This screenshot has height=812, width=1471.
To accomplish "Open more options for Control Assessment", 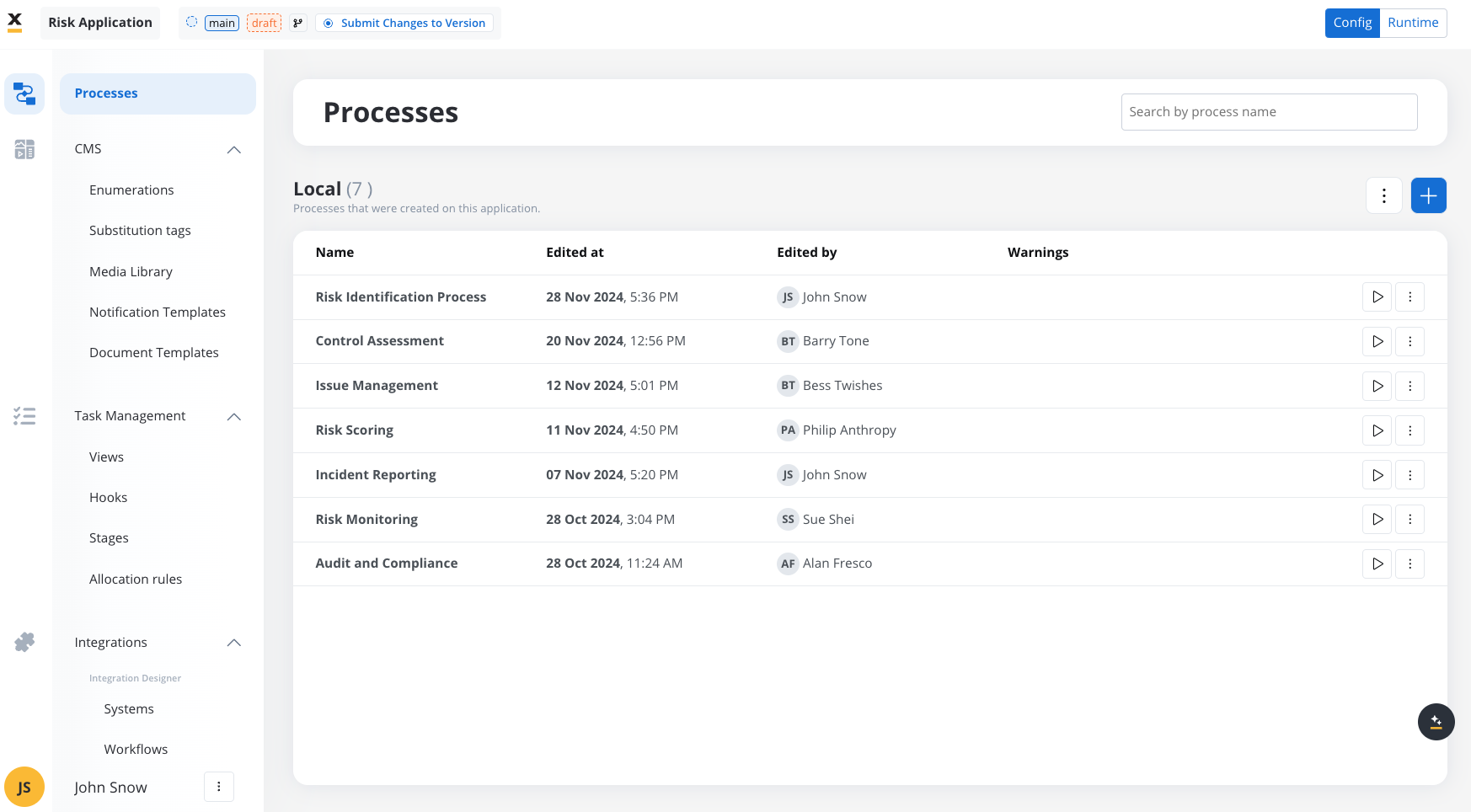I will (x=1409, y=341).
